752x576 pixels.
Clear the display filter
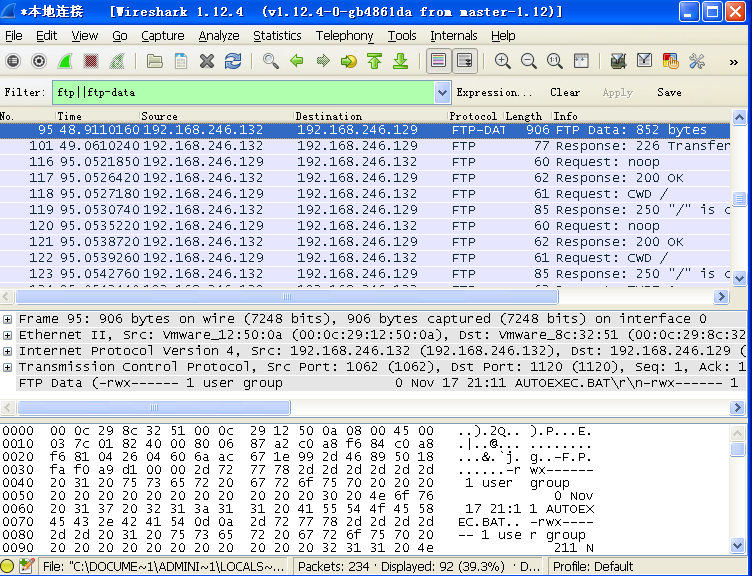565,93
